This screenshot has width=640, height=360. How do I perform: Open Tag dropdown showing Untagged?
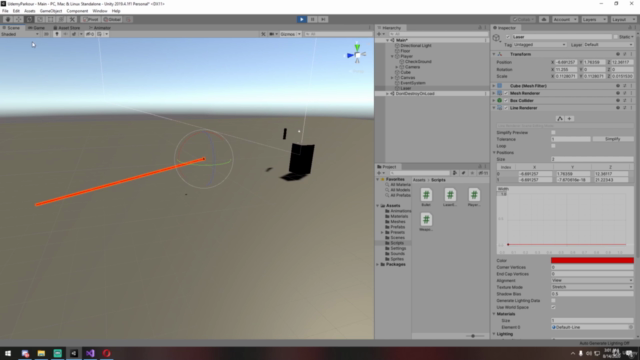pyautogui.click(x=540, y=44)
